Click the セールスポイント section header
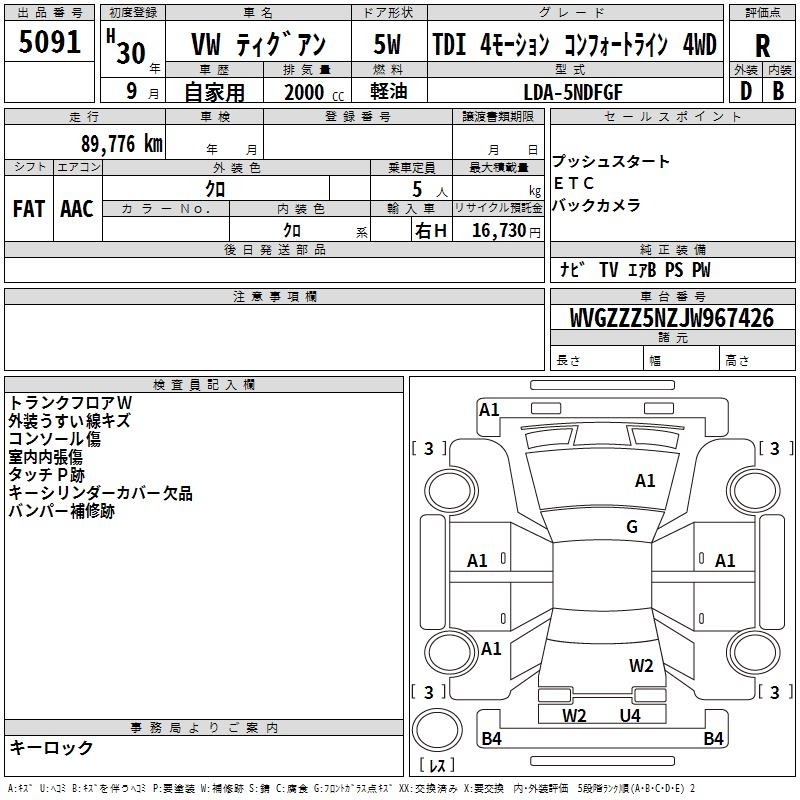 [672, 116]
